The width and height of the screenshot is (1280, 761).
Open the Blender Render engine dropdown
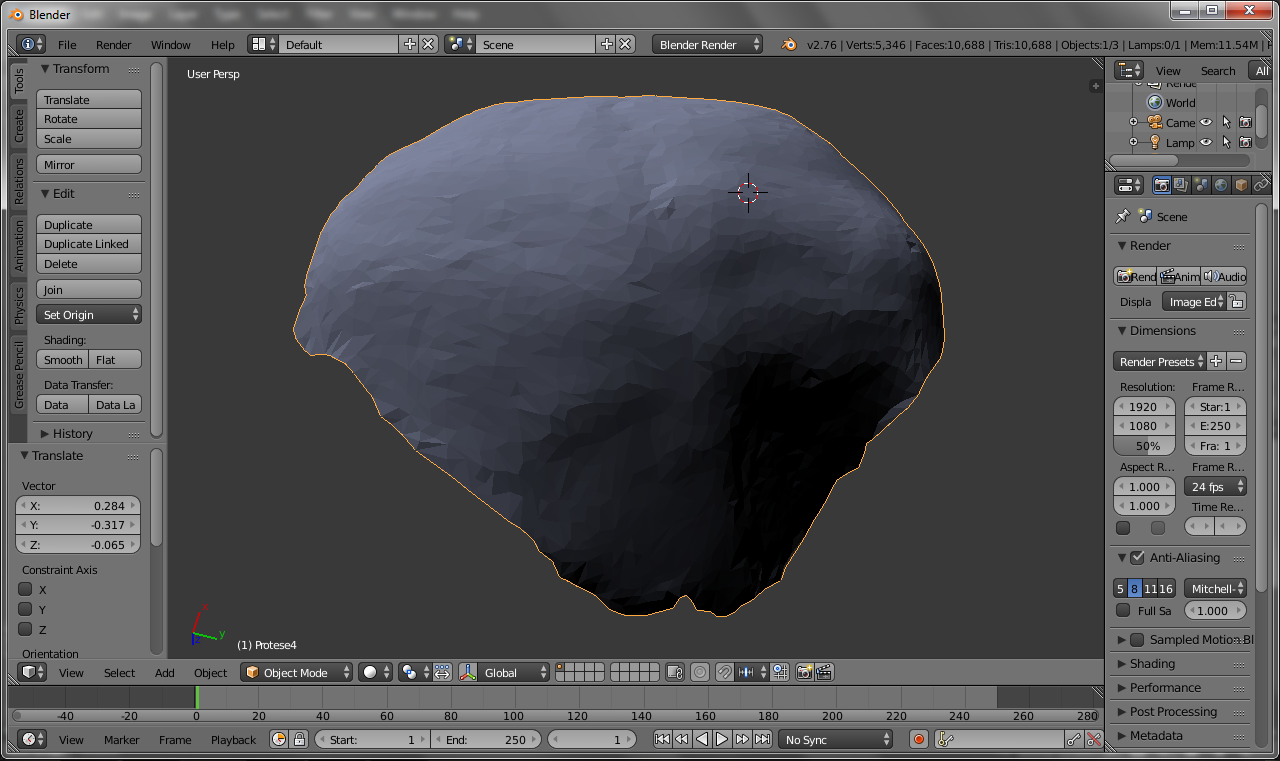[x=707, y=44]
